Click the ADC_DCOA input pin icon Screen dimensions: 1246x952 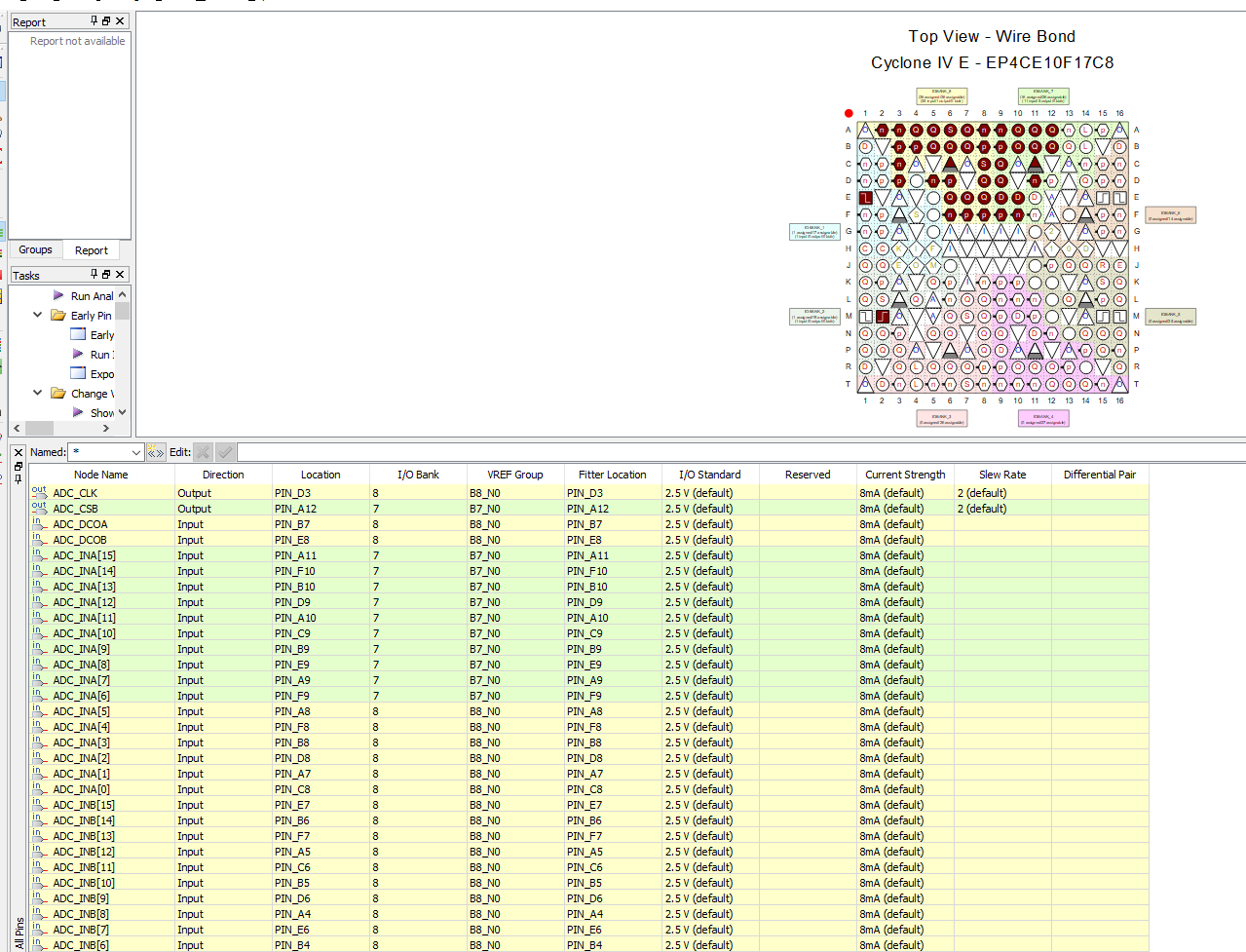(39, 524)
